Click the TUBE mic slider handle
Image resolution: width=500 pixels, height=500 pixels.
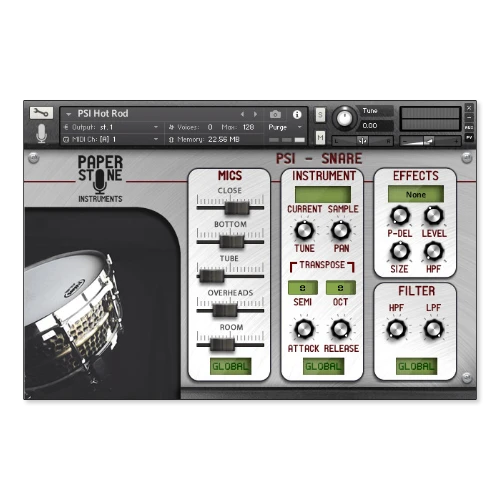[x=212, y=276]
